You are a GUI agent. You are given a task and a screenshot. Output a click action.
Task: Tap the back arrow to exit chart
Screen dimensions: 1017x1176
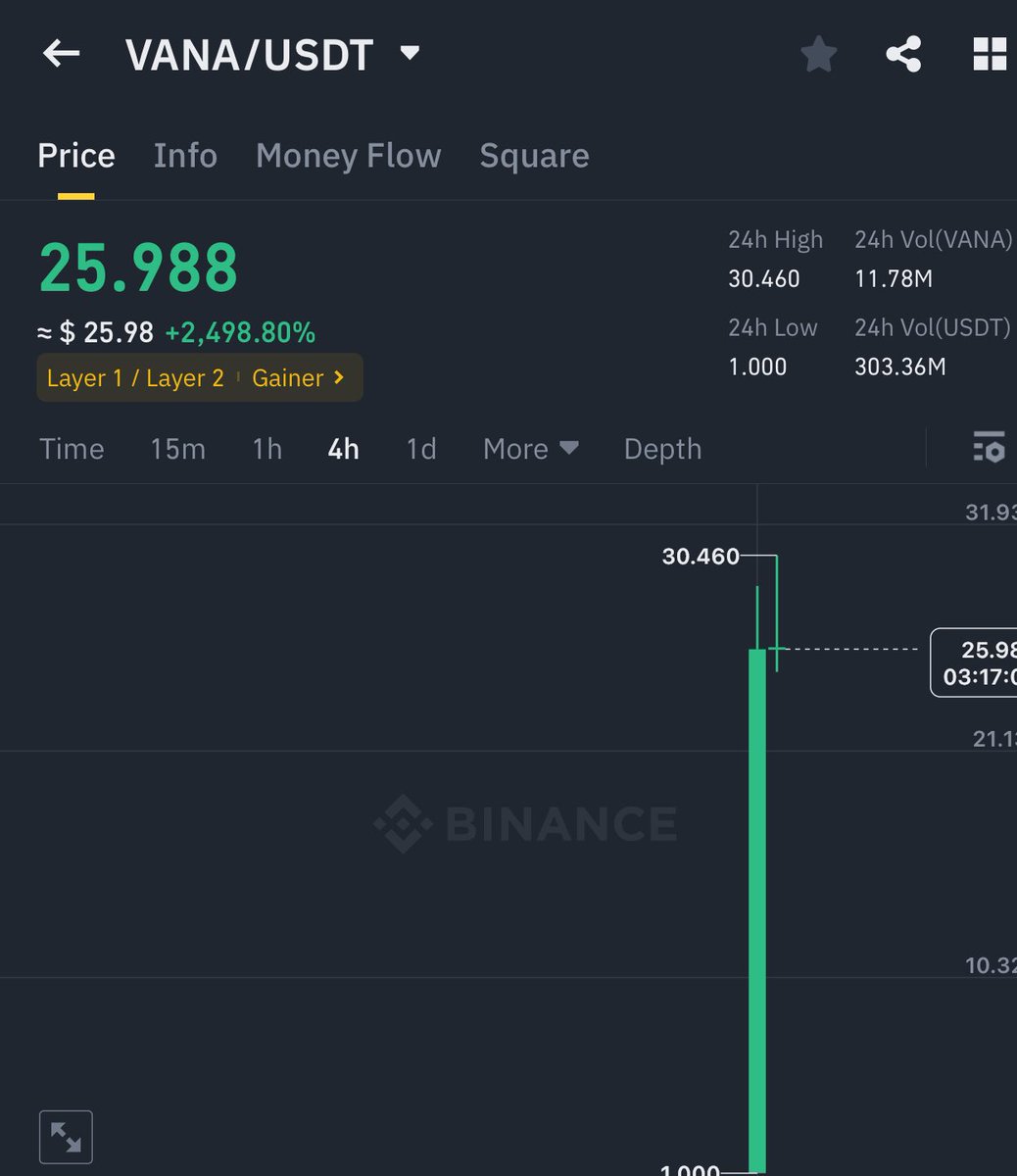tap(62, 54)
